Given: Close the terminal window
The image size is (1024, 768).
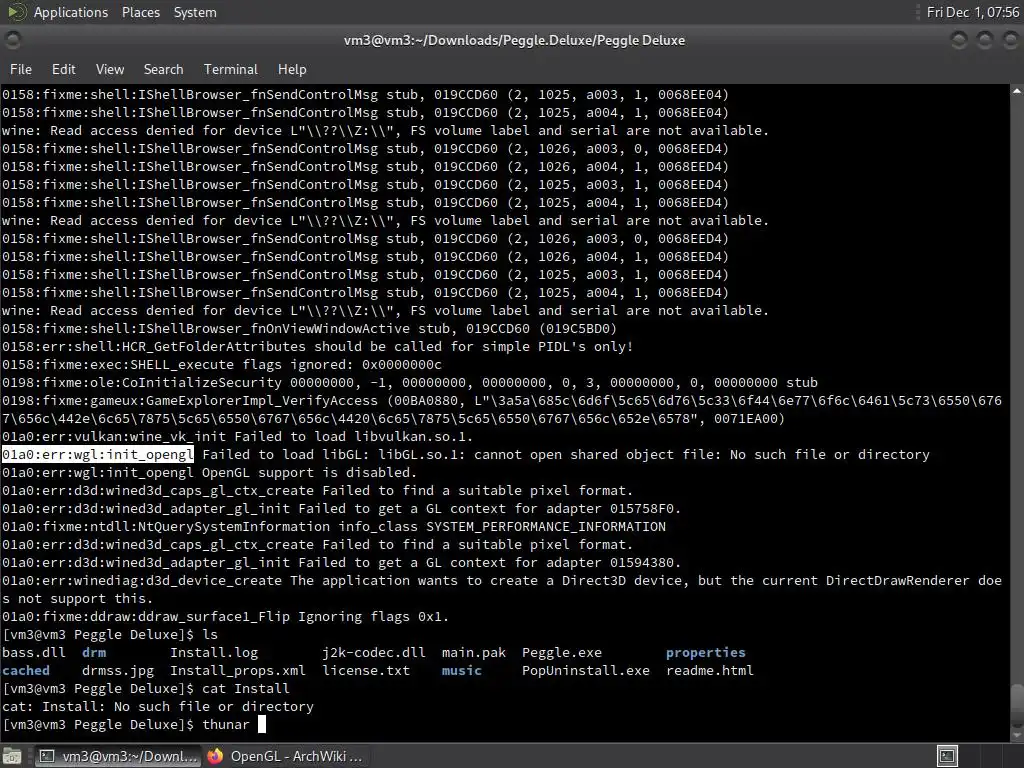Looking at the screenshot, I should tap(1010, 40).
